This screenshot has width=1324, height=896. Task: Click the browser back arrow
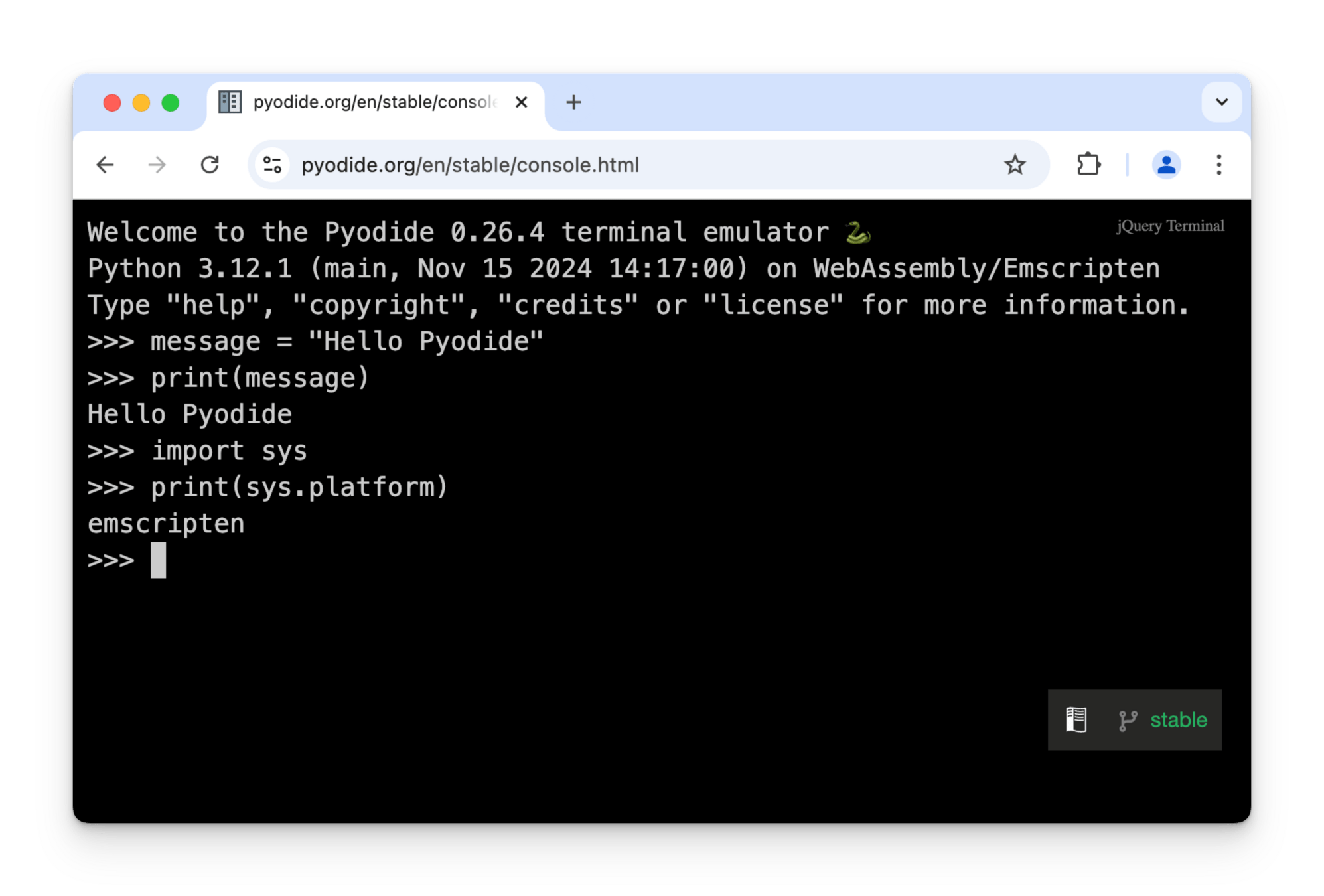(x=106, y=165)
